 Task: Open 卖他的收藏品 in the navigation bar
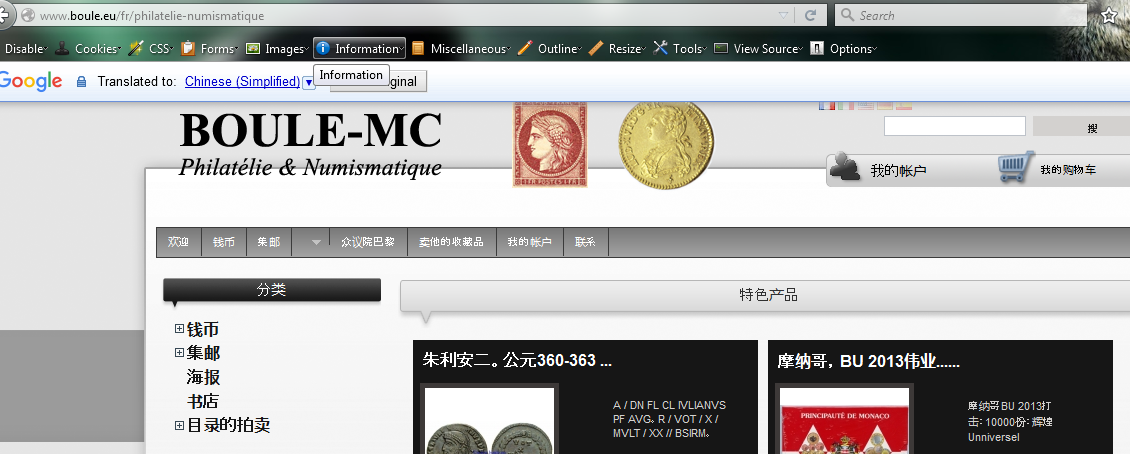[x=451, y=242]
